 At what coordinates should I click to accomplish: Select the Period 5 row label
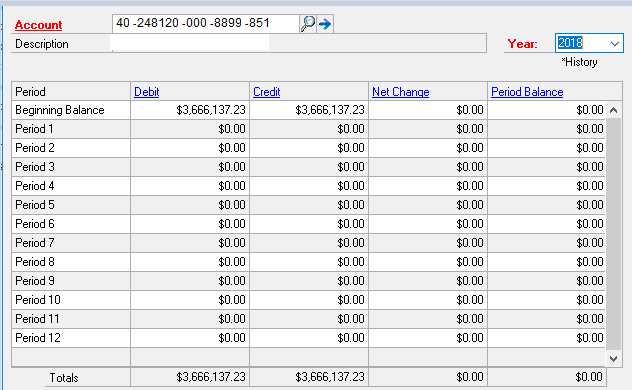tap(35, 205)
